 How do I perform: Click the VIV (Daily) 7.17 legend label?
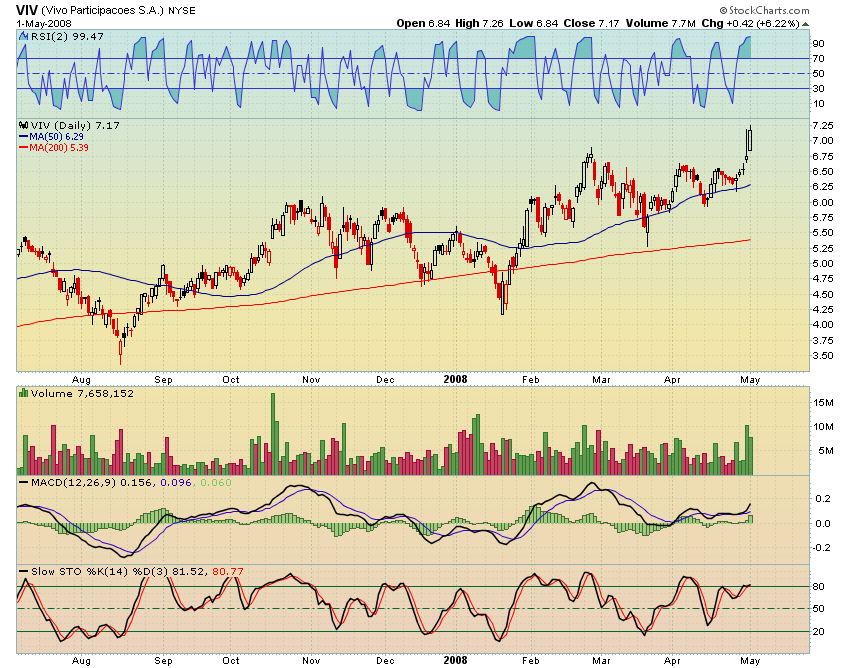pos(75,125)
